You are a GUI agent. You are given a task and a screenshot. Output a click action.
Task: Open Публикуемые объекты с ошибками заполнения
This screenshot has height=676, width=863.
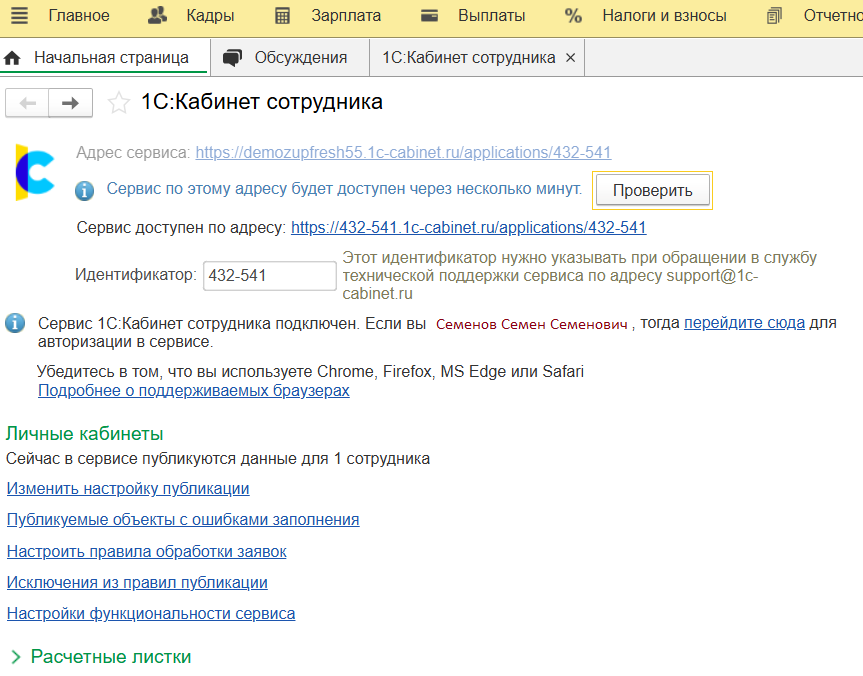pos(183,520)
